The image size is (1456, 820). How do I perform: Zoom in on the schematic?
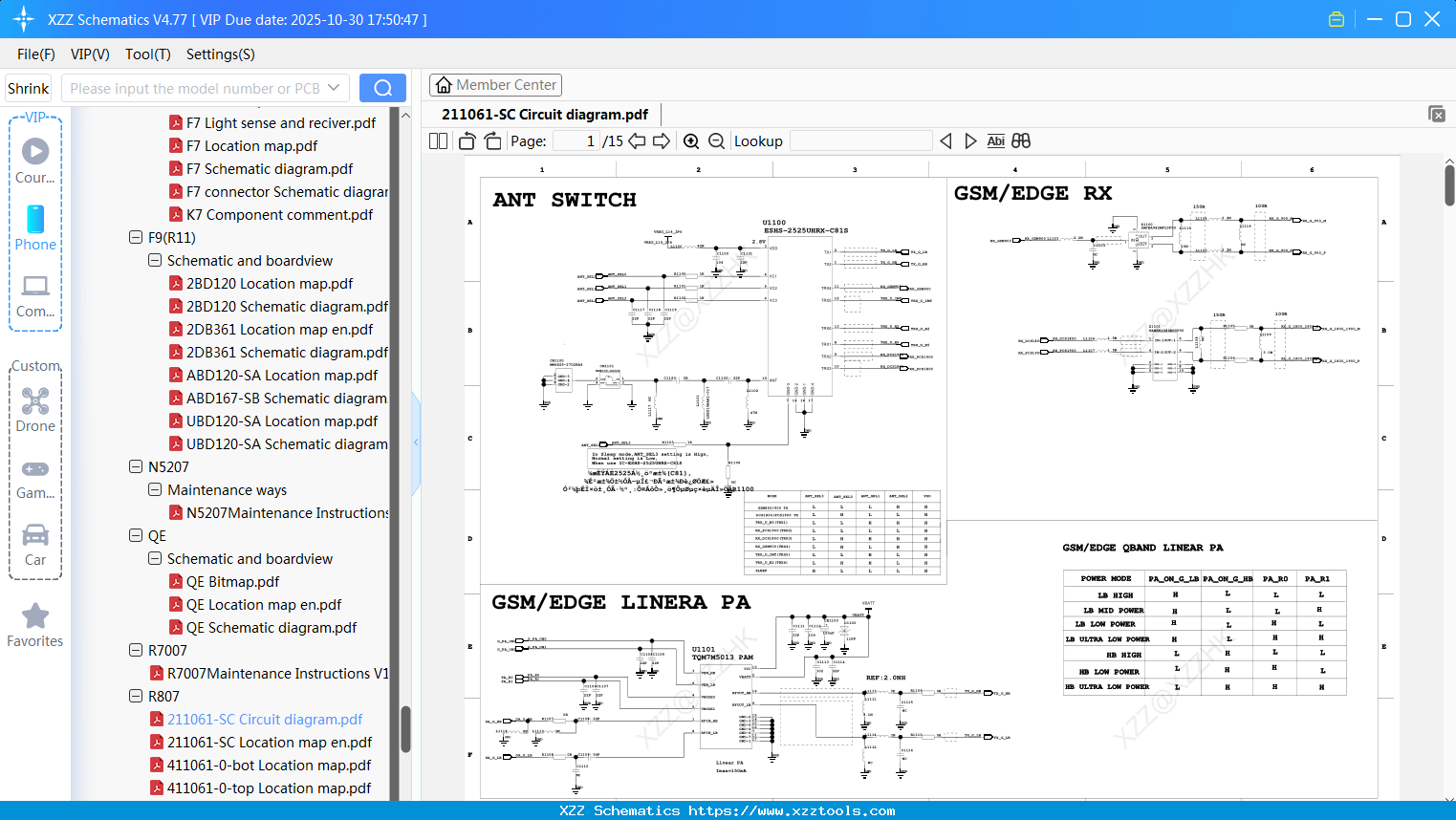[x=691, y=141]
